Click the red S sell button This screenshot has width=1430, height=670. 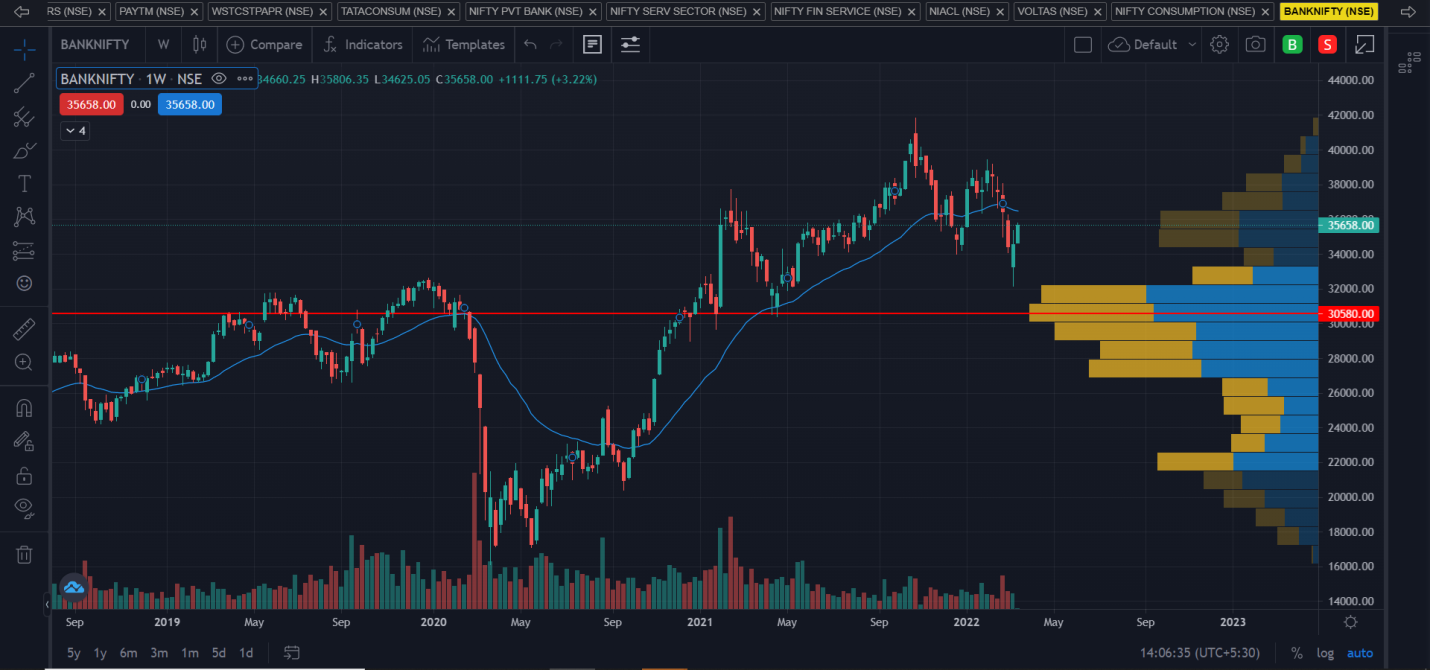pyautogui.click(x=1327, y=44)
